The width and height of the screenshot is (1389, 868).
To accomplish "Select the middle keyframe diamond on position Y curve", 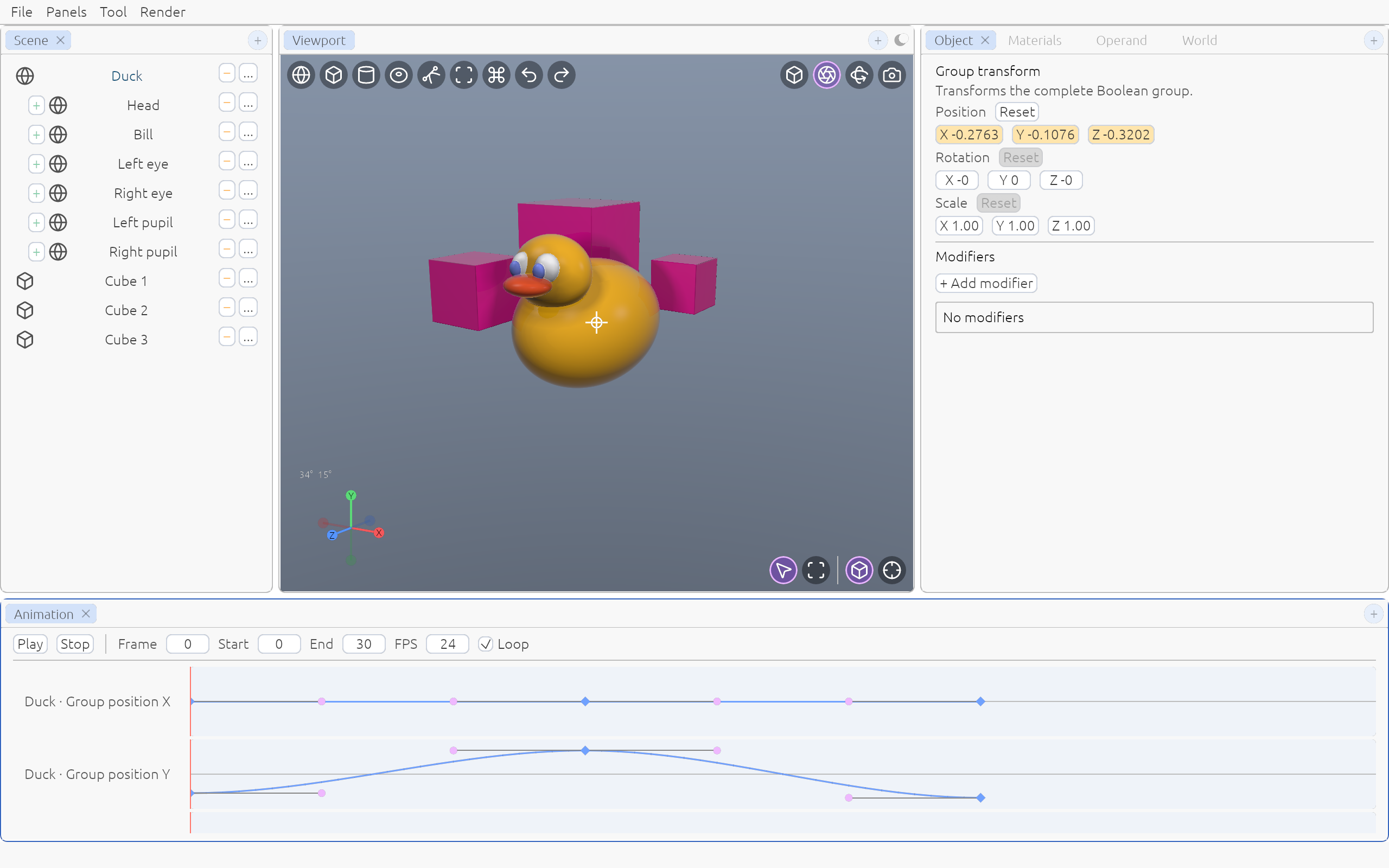I will [x=585, y=750].
